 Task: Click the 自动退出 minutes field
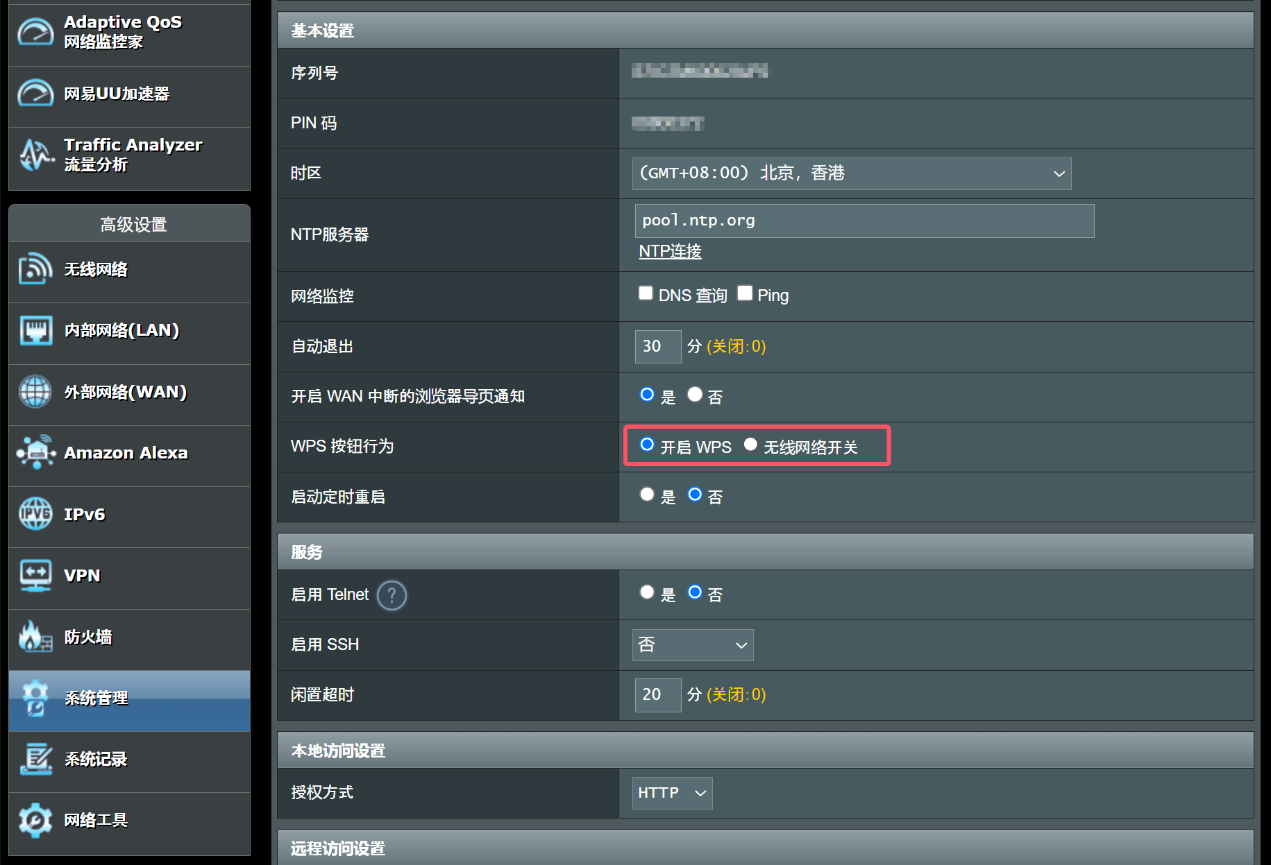[x=658, y=347]
